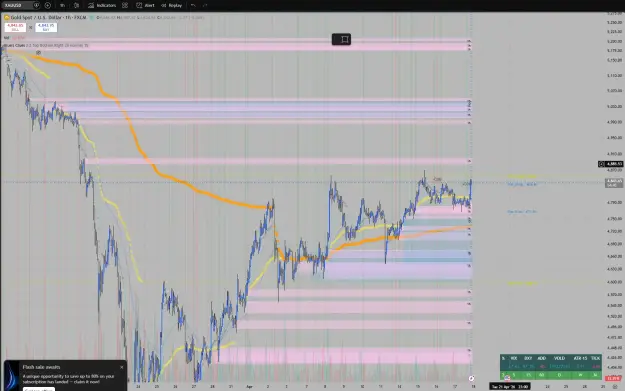The image size is (625, 391).
Task: Click the VOLD column in green table
Action: click(x=559, y=358)
